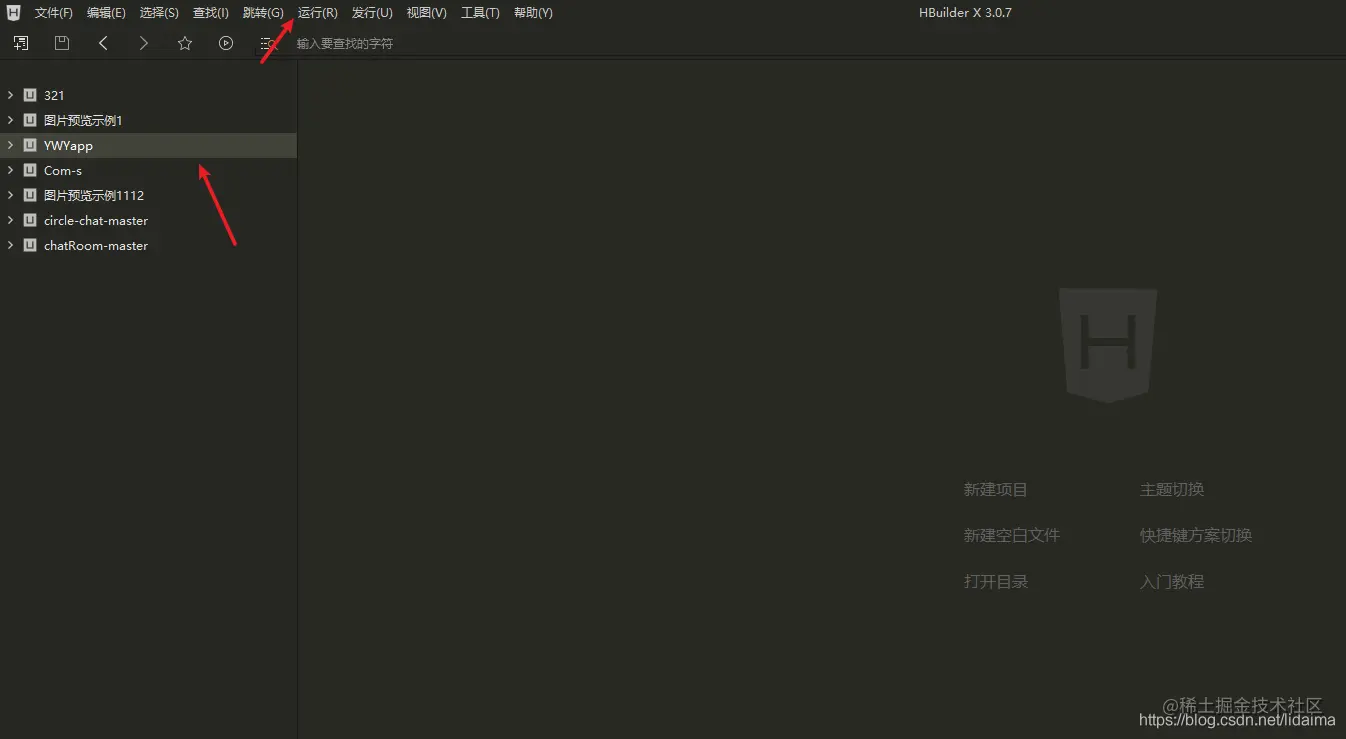This screenshot has width=1346, height=739.
Task: Open the search list icon beside the arrow
Action: pos(265,43)
